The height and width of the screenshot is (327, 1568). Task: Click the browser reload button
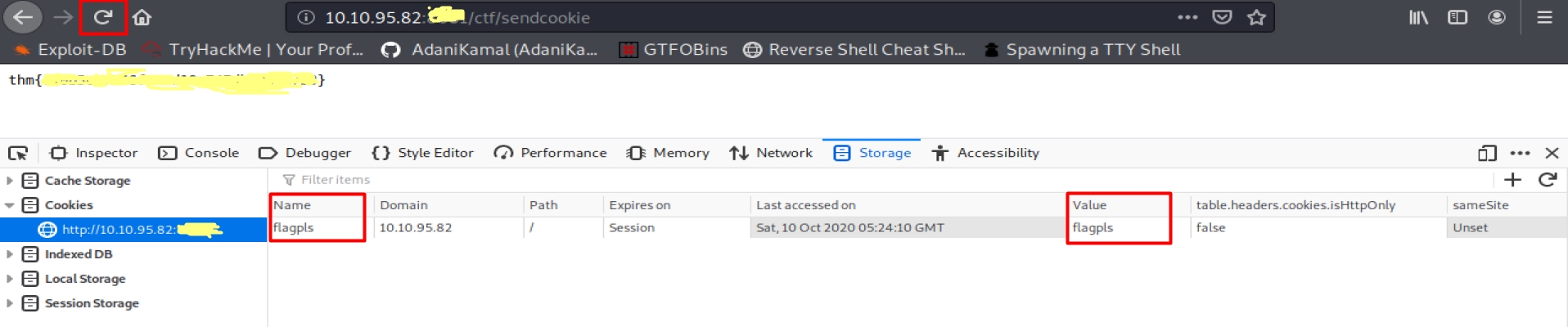[x=102, y=17]
